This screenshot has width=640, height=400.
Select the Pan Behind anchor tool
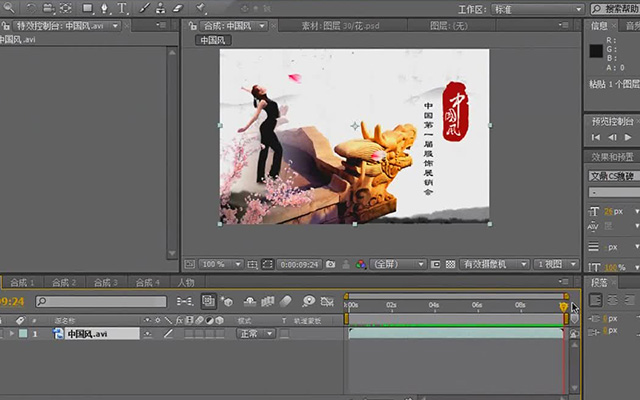click(x=65, y=8)
